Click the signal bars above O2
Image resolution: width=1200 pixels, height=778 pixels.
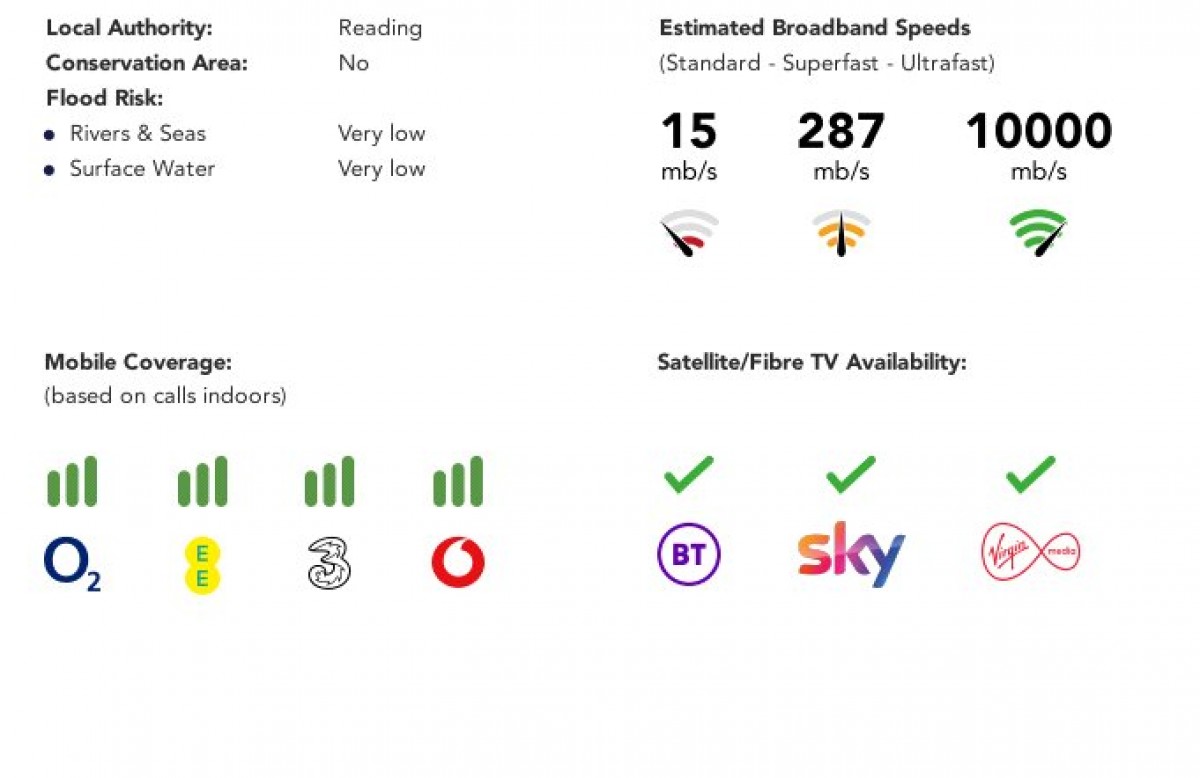point(72,481)
